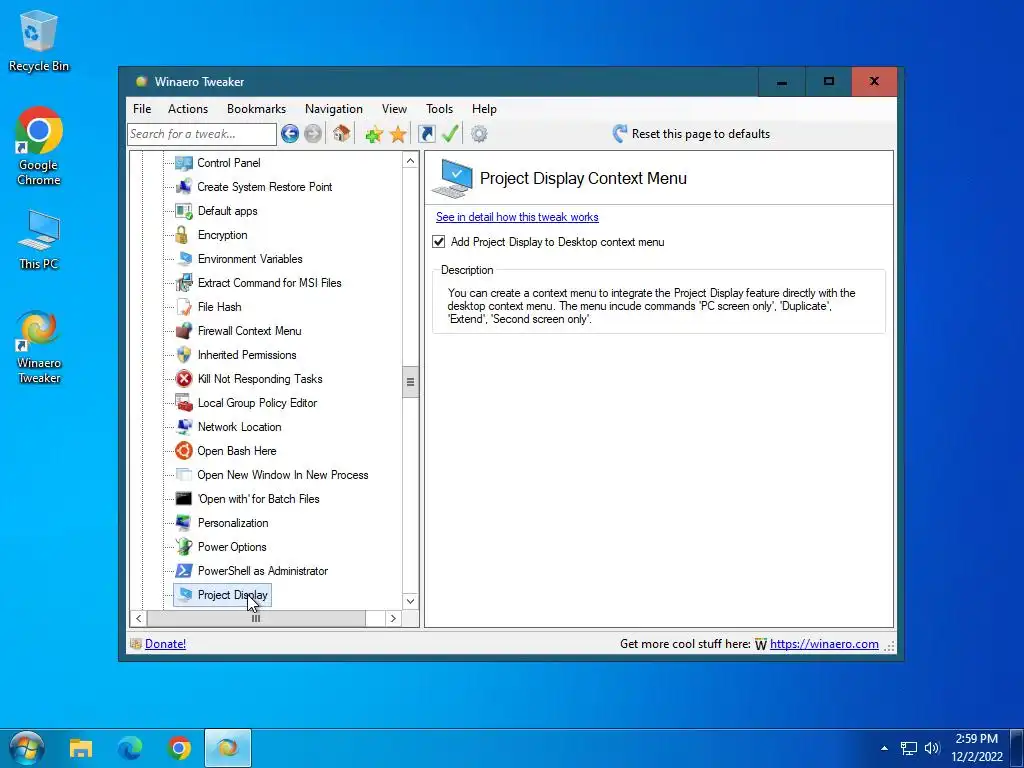Click the taskbar clock showing 2:59 PM
The image size is (1024, 768).
click(977, 748)
